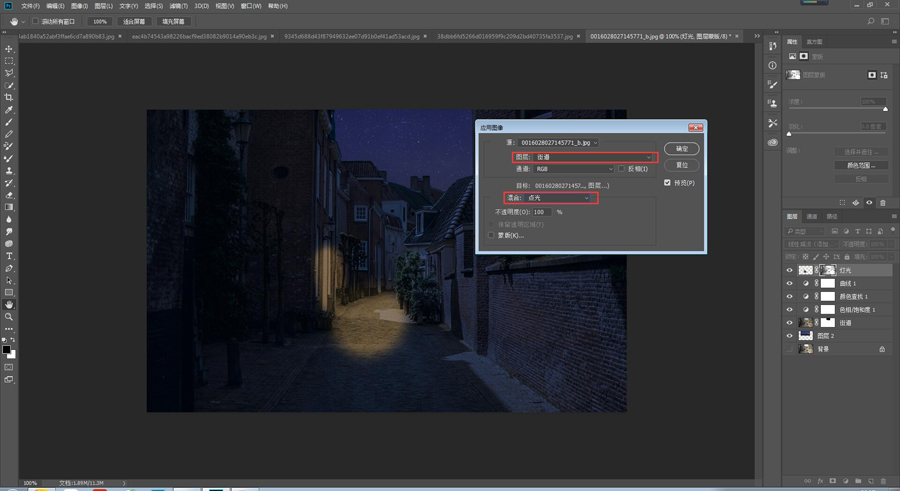This screenshot has width=900, height=491.
Task: Enable the 反相(I) invert checkbox
Action: click(x=622, y=169)
